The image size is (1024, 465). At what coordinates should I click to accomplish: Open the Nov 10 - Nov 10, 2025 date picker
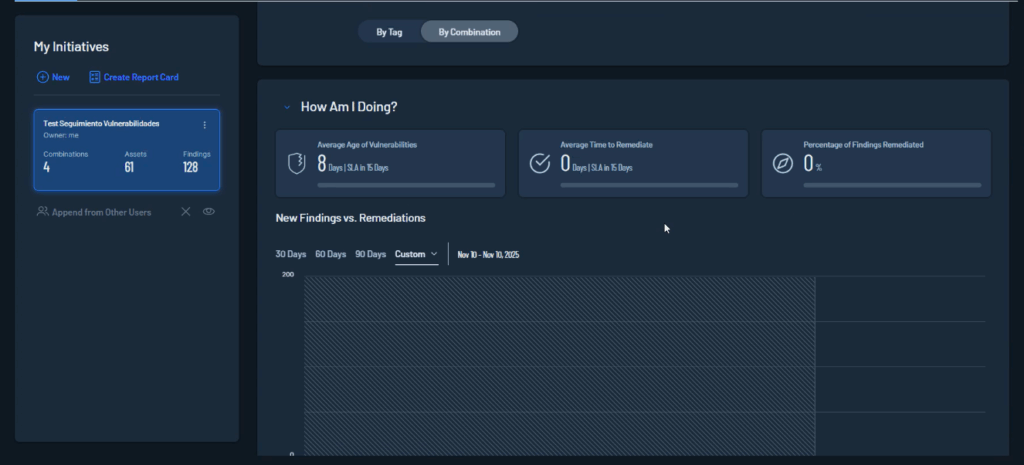coord(488,255)
